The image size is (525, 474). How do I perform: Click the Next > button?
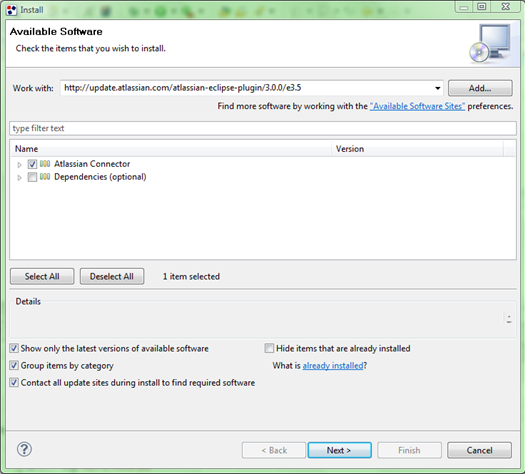[x=339, y=450]
